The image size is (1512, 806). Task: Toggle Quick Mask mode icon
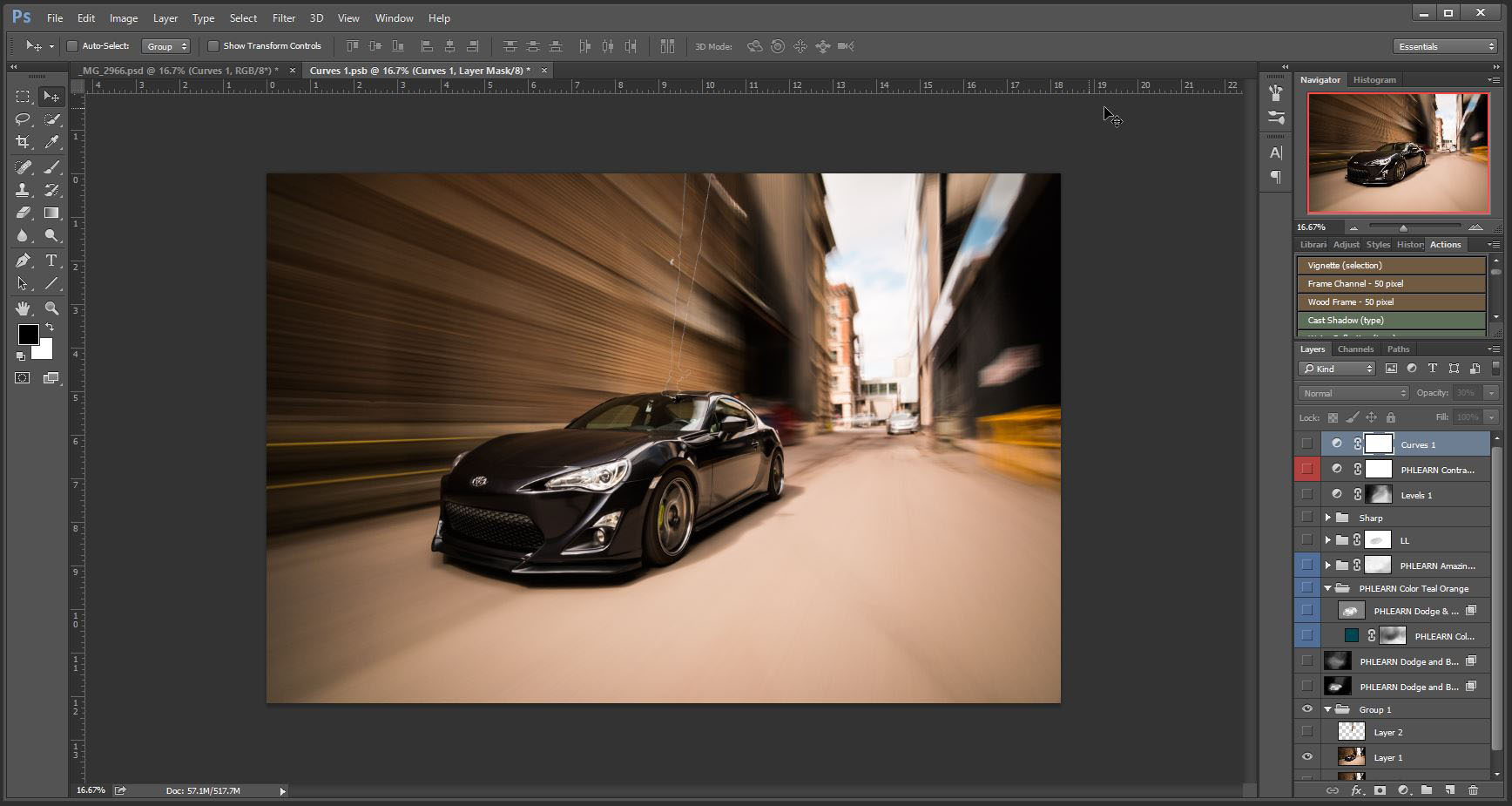pyautogui.click(x=23, y=378)
